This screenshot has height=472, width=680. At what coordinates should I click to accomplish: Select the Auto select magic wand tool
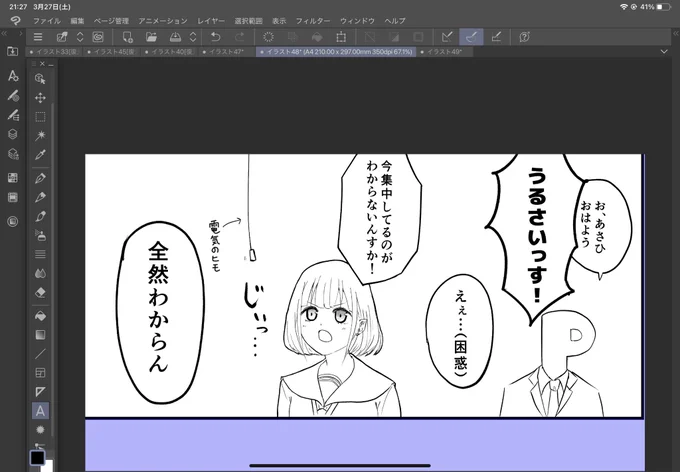[x=40, y=135]
